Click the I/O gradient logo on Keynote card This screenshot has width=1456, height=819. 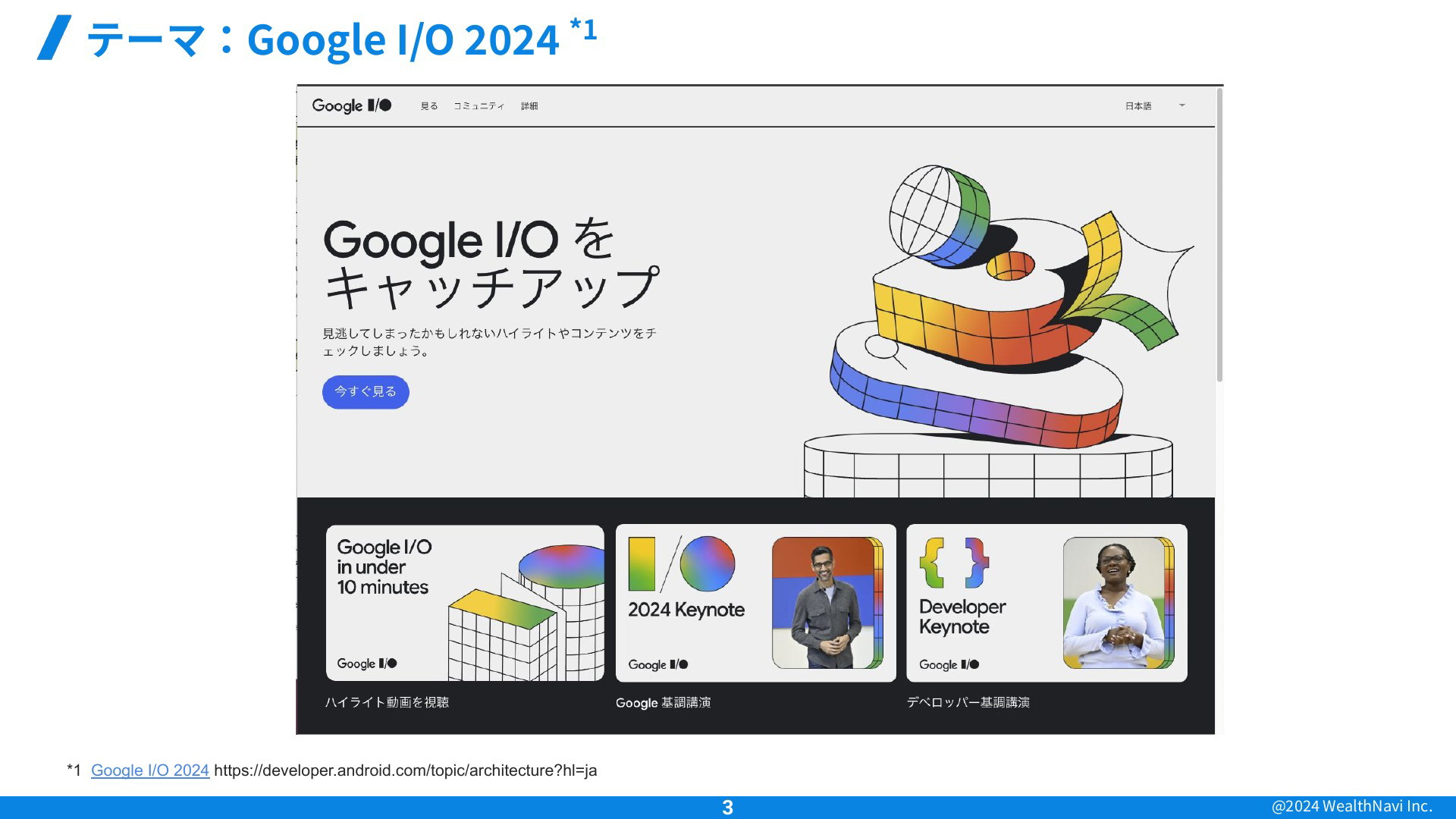(x=682, y=564)
